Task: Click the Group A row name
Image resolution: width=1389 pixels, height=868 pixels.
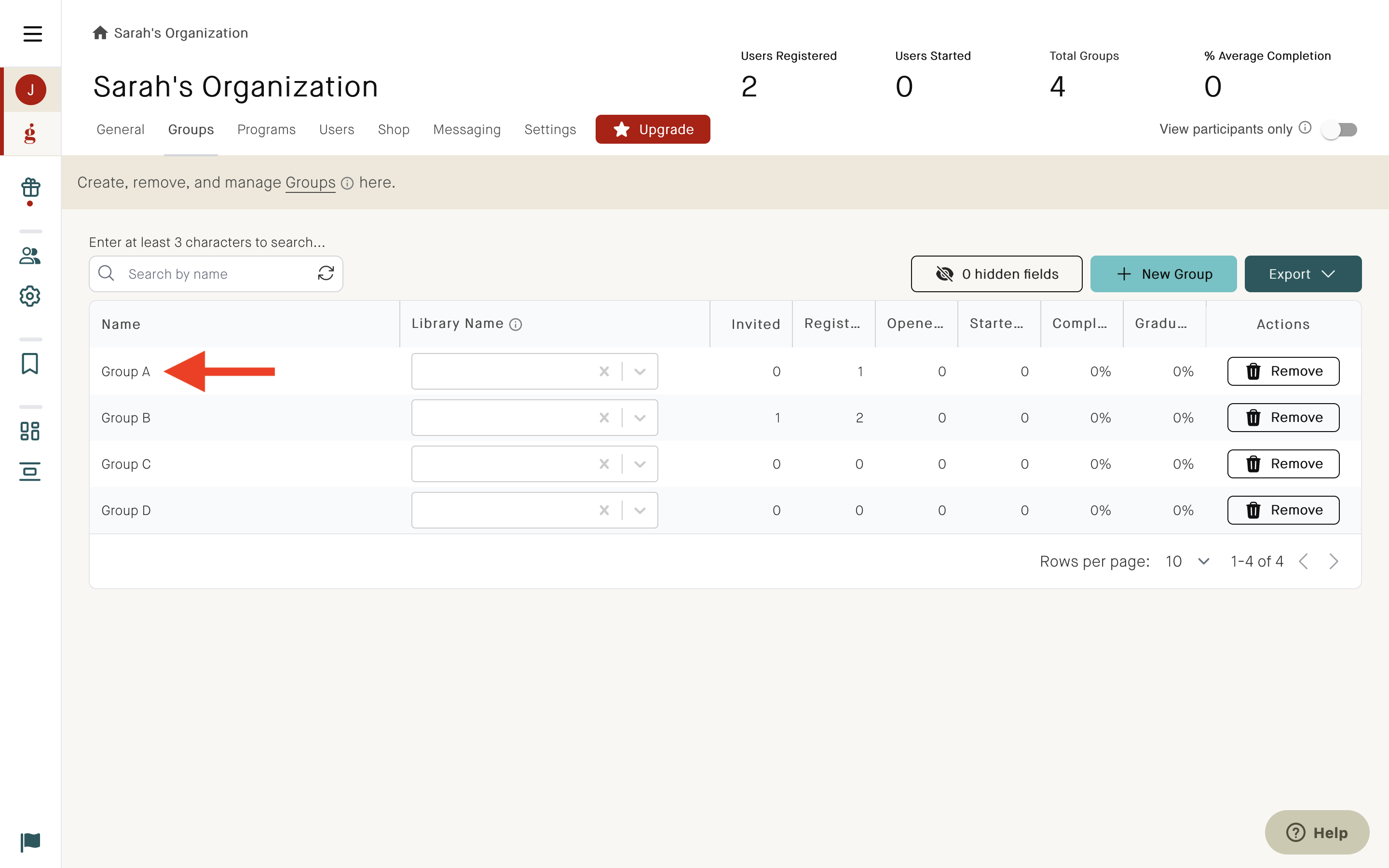Action: [x=126, y=371]
